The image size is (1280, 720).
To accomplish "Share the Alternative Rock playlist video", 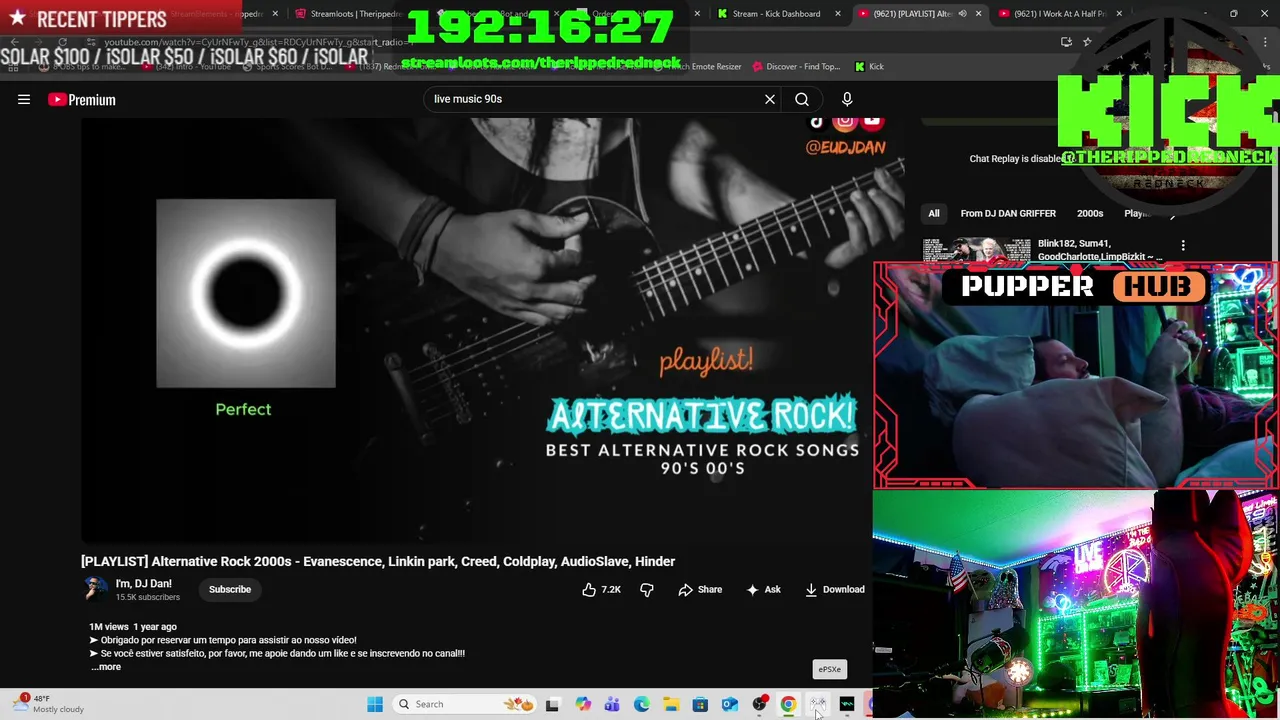I will [x=700, y=590].
